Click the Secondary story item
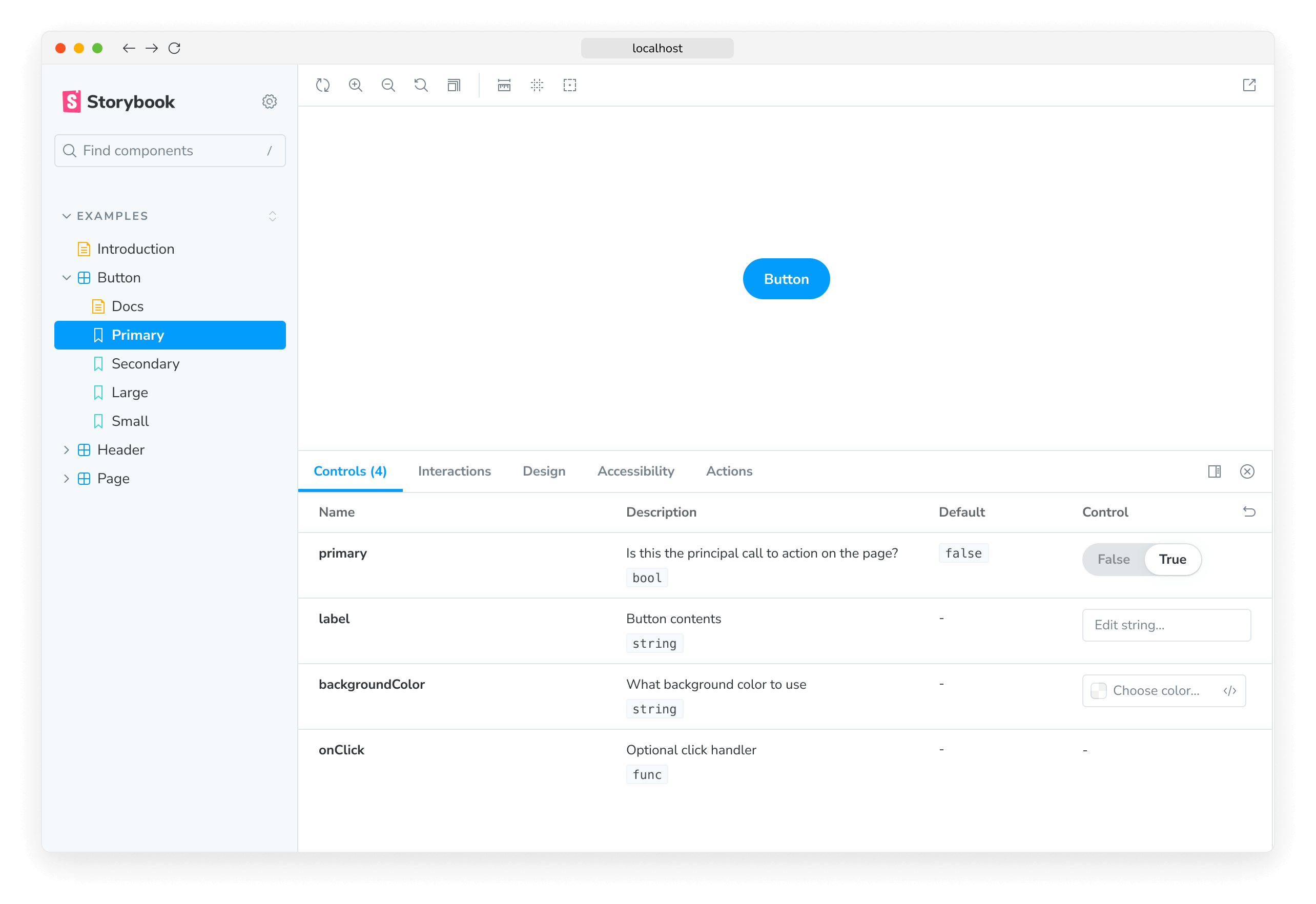 146,363
